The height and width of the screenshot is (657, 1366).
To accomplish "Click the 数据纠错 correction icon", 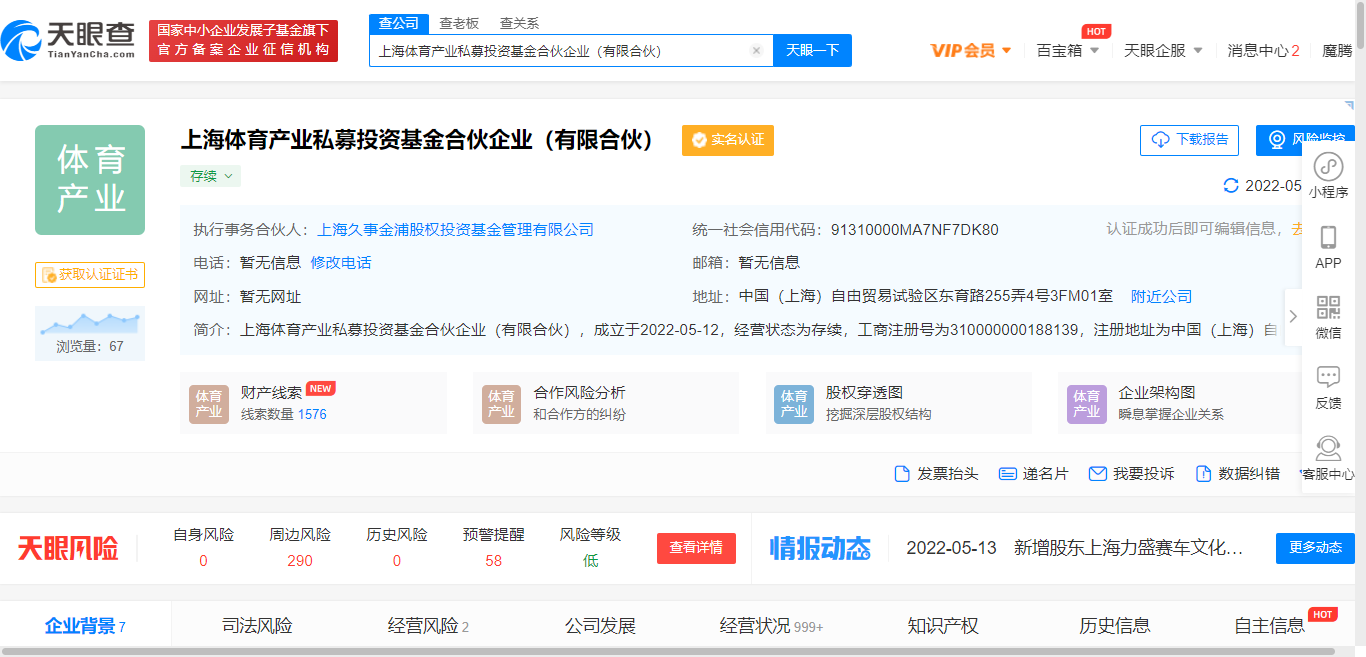I will pos(1203,473).
